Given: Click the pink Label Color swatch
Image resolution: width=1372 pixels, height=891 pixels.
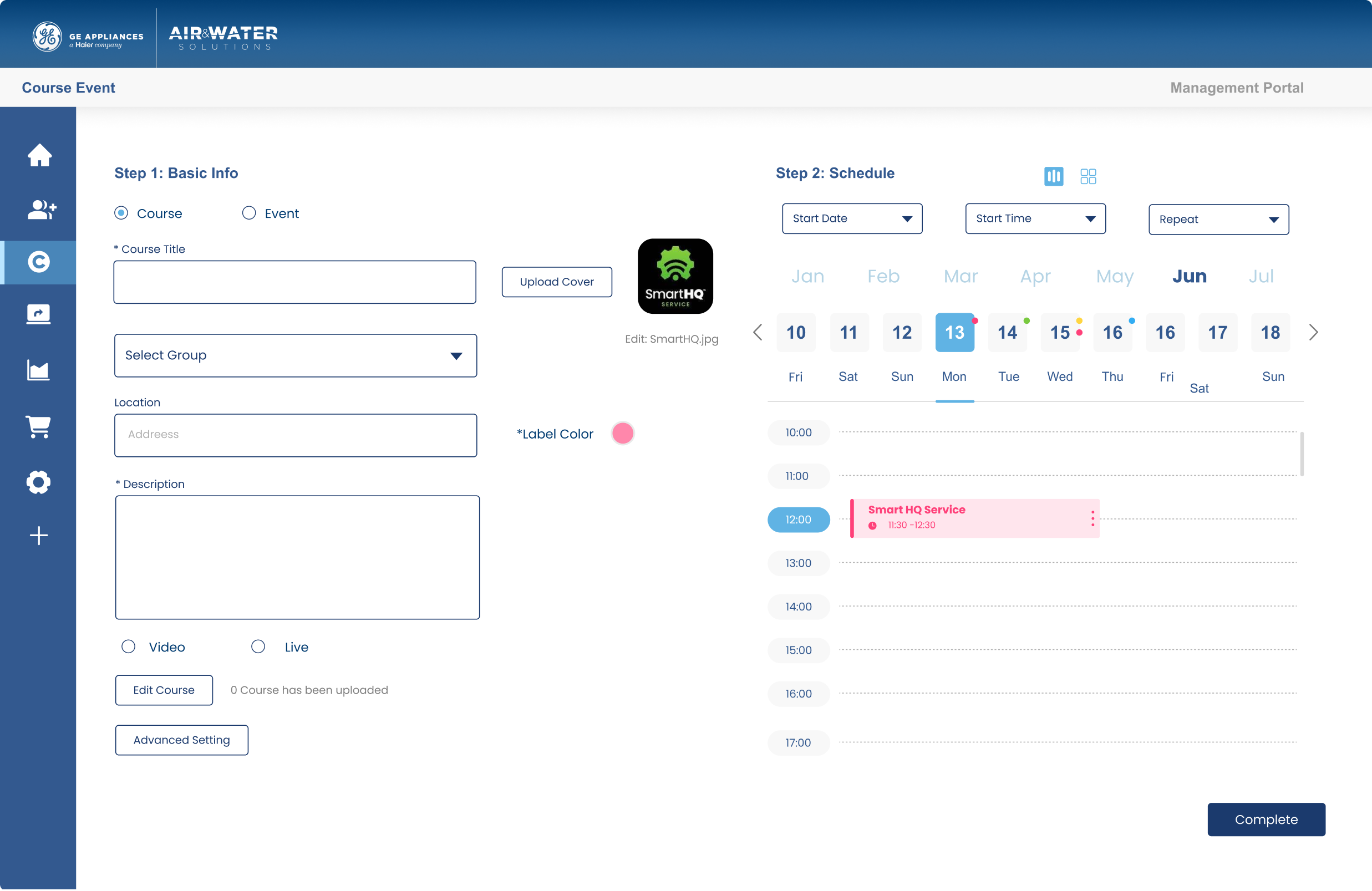Looking at the screenshot, I should (622, 434).
